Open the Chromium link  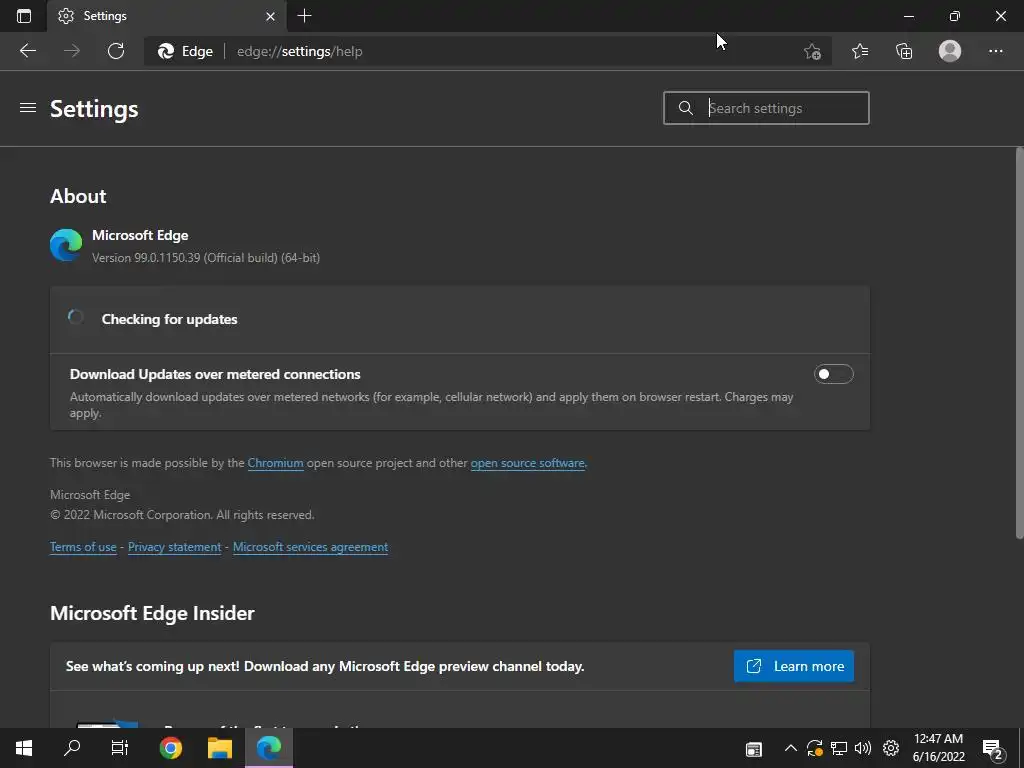tap(275, 463)
